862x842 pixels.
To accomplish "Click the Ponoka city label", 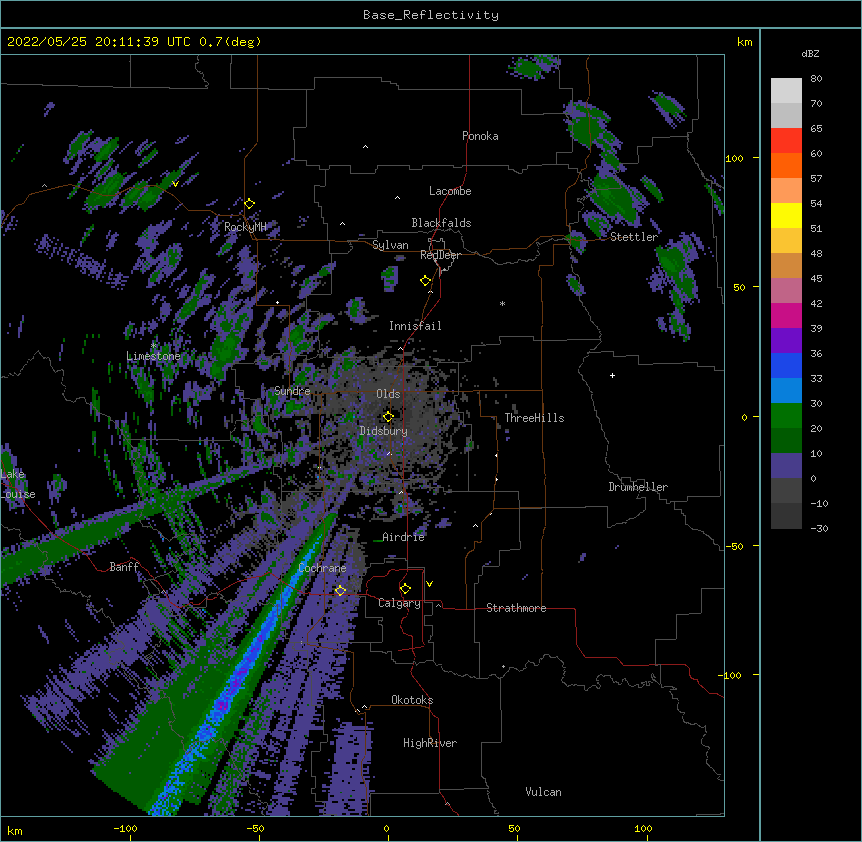I will [x=480, y=136].
